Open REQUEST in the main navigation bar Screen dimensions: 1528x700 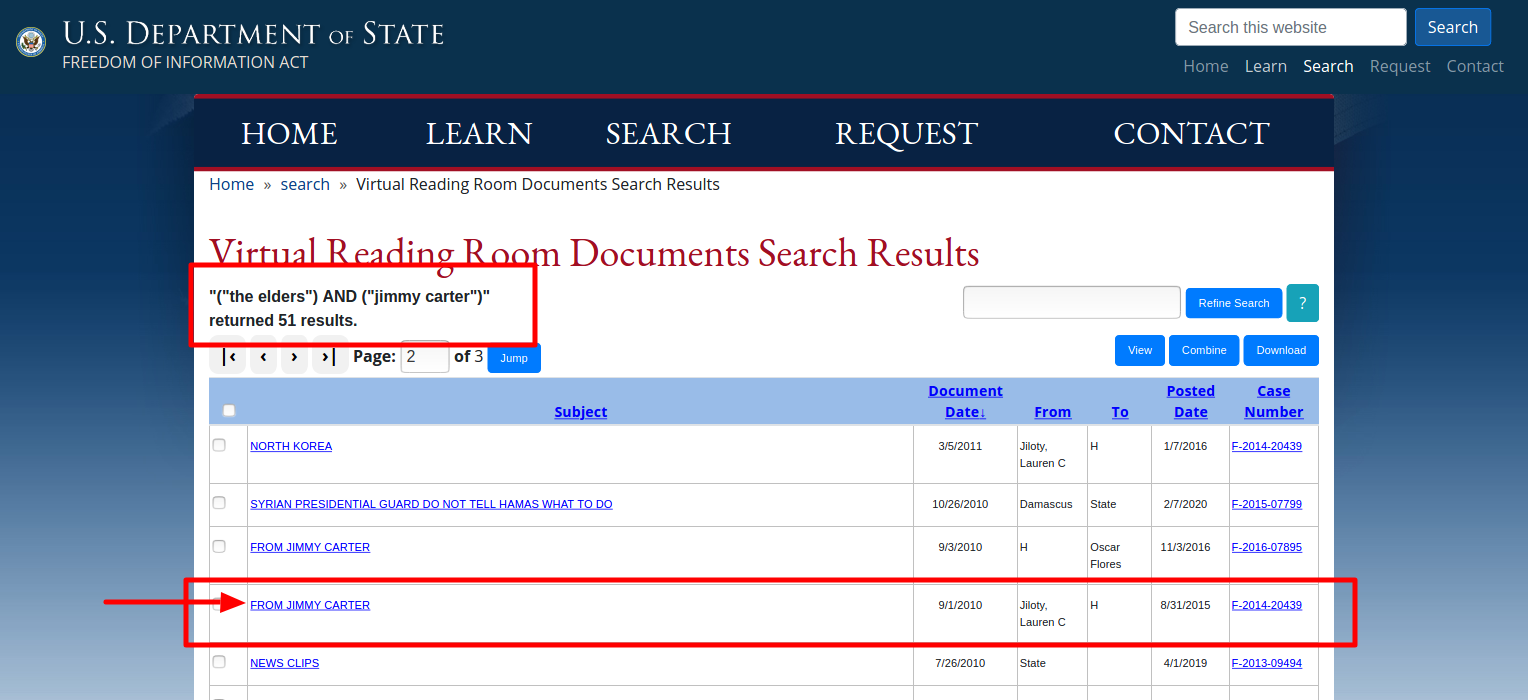coord(906,134)
